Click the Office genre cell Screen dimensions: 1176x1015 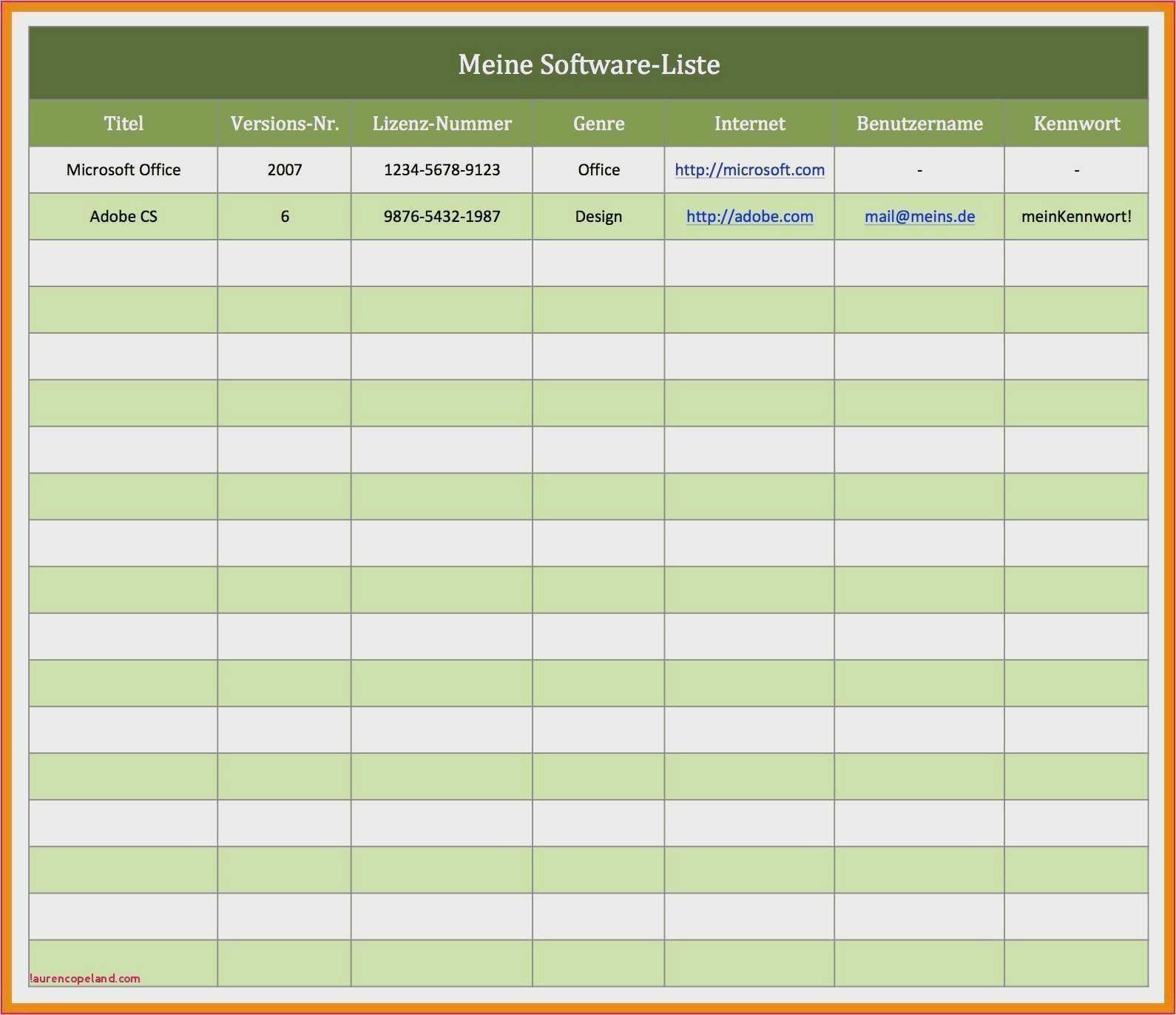coord(598,170)
